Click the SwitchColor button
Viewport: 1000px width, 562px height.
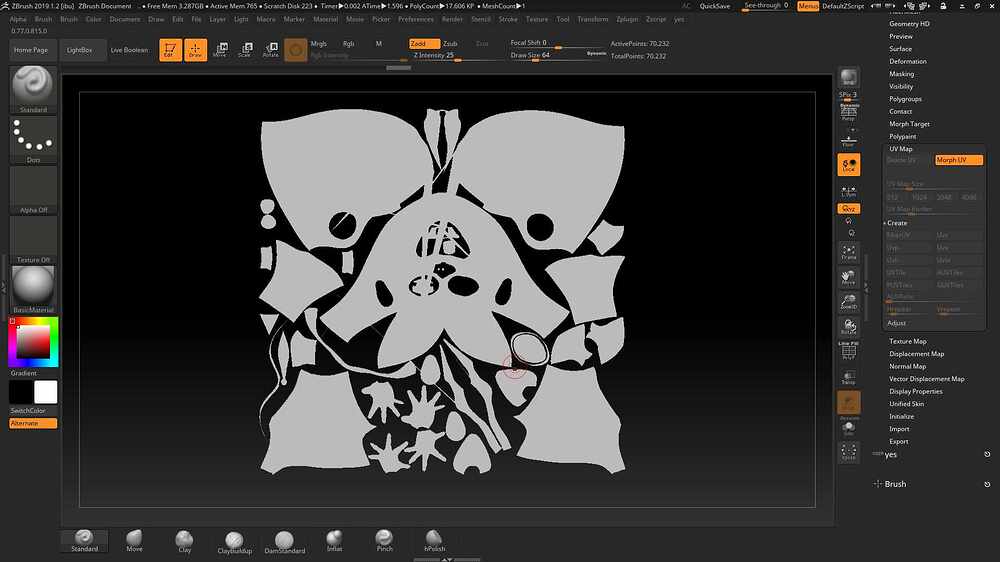(33, 411)
